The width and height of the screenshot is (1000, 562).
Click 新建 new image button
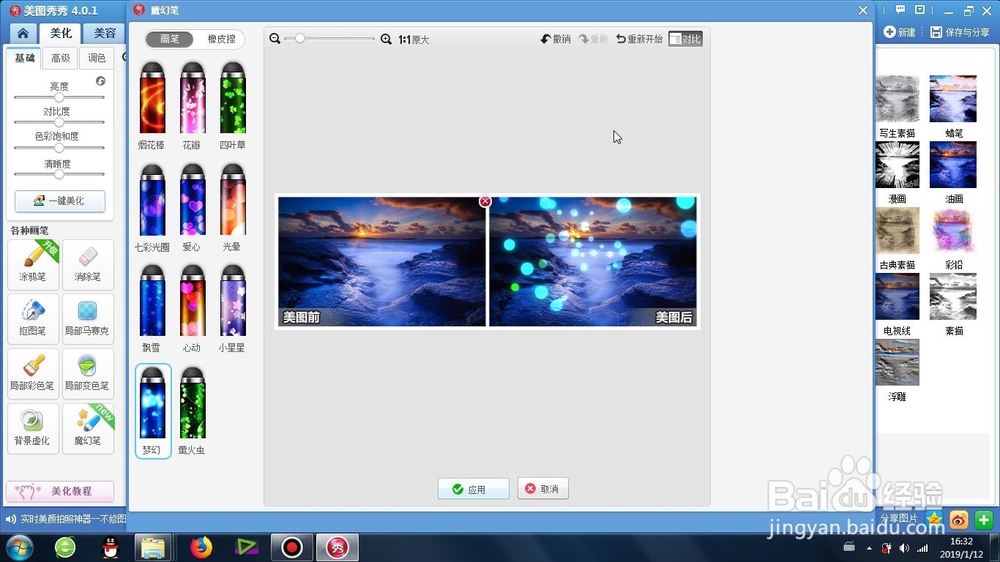point(900,32)
